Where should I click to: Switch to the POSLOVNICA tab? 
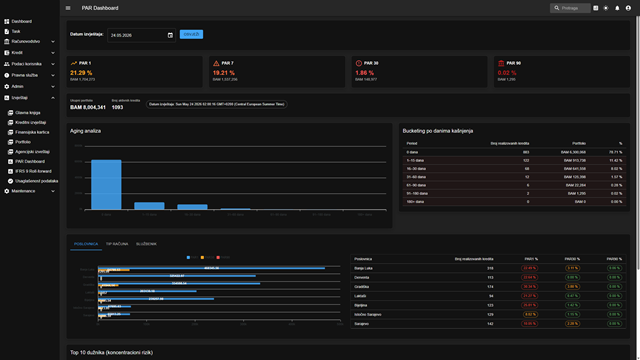tap(86, 244)
